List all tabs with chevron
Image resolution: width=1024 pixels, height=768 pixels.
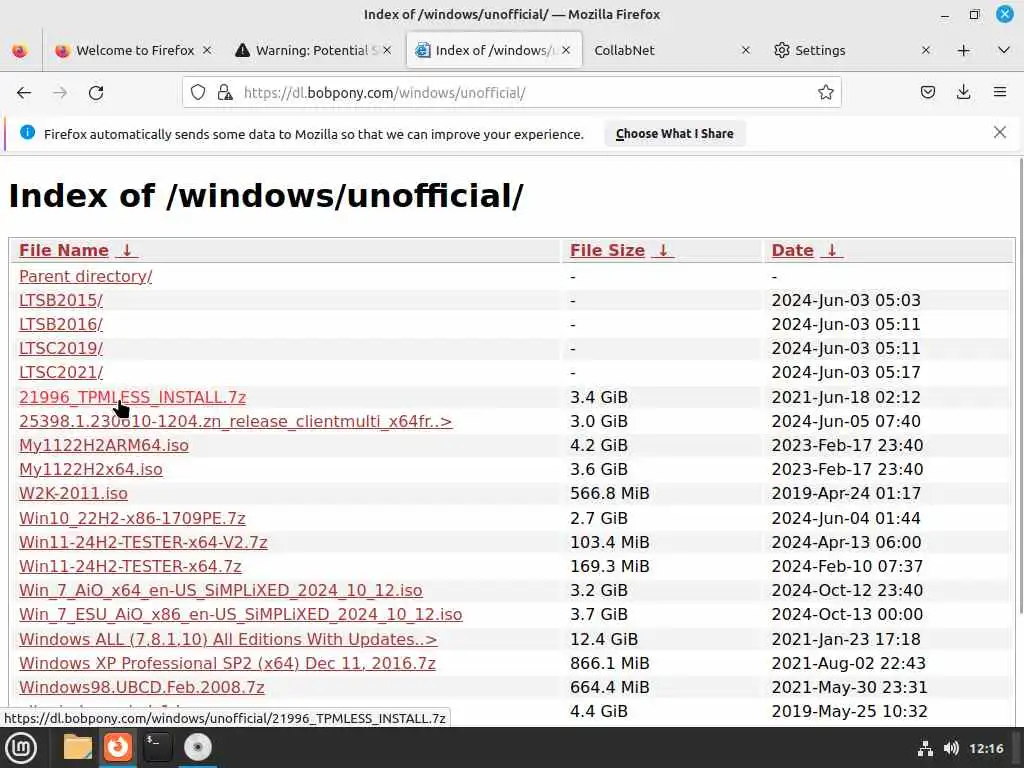tap(1004, 50)
